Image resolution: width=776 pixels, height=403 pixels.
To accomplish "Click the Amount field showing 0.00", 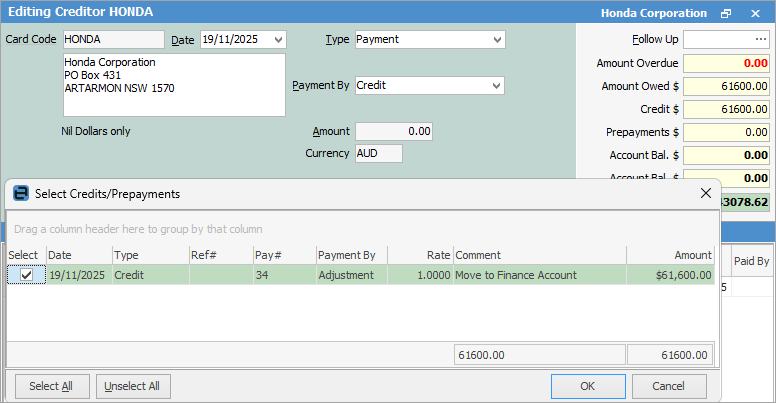I will pyautogui.click(x=394, y=132).
